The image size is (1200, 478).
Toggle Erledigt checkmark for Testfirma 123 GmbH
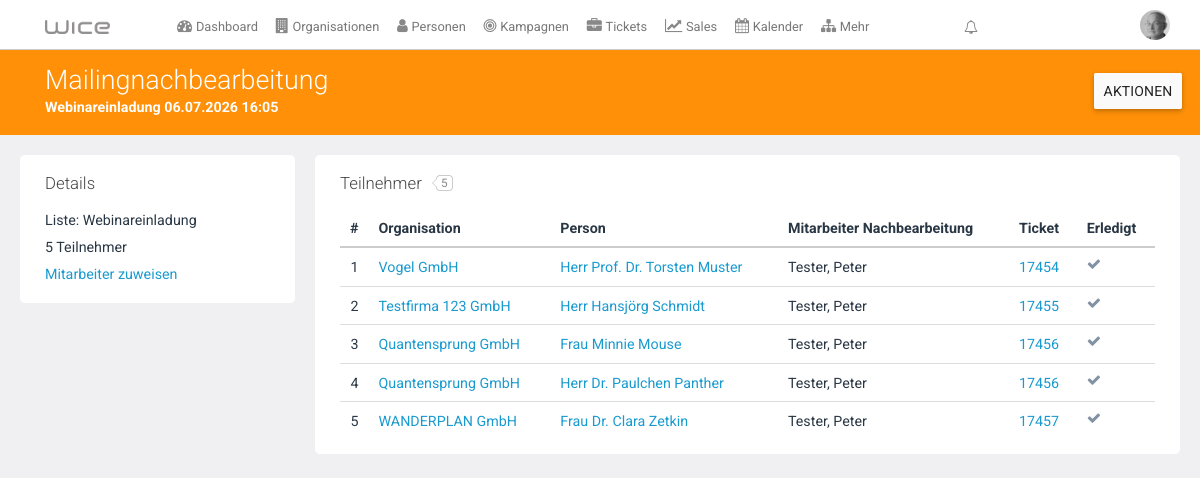[1094, 303]
